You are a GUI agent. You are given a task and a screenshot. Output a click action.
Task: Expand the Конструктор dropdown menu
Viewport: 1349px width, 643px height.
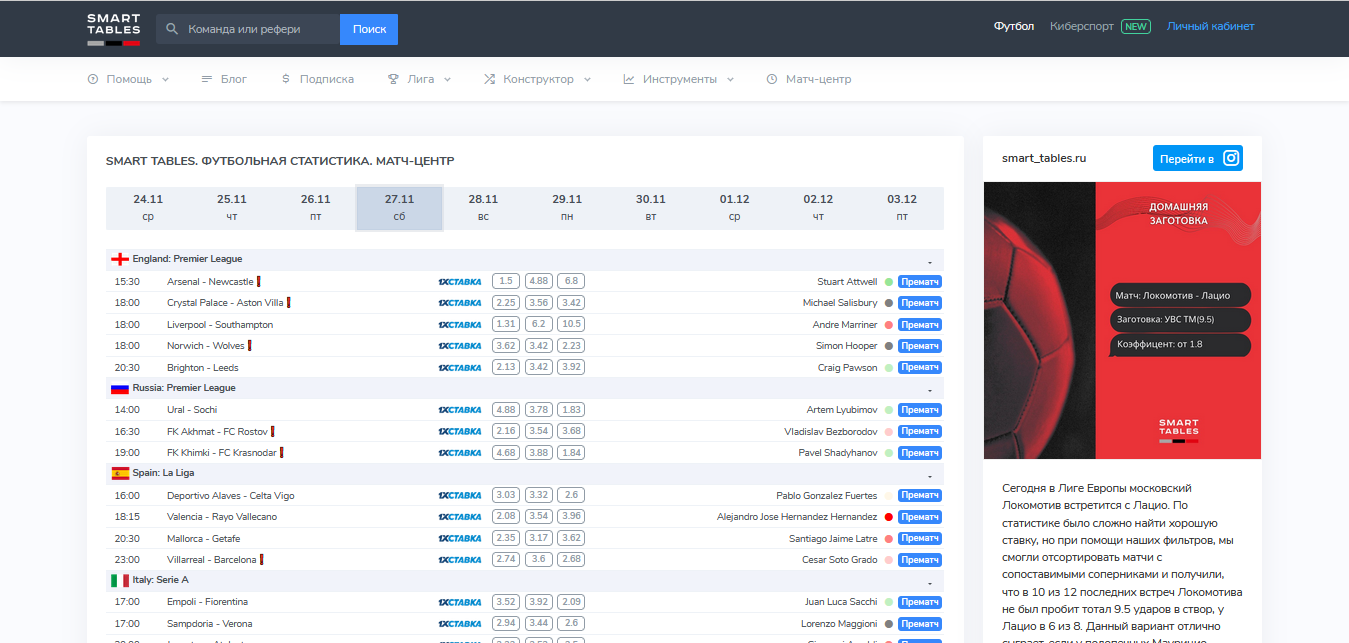[537, 79]
